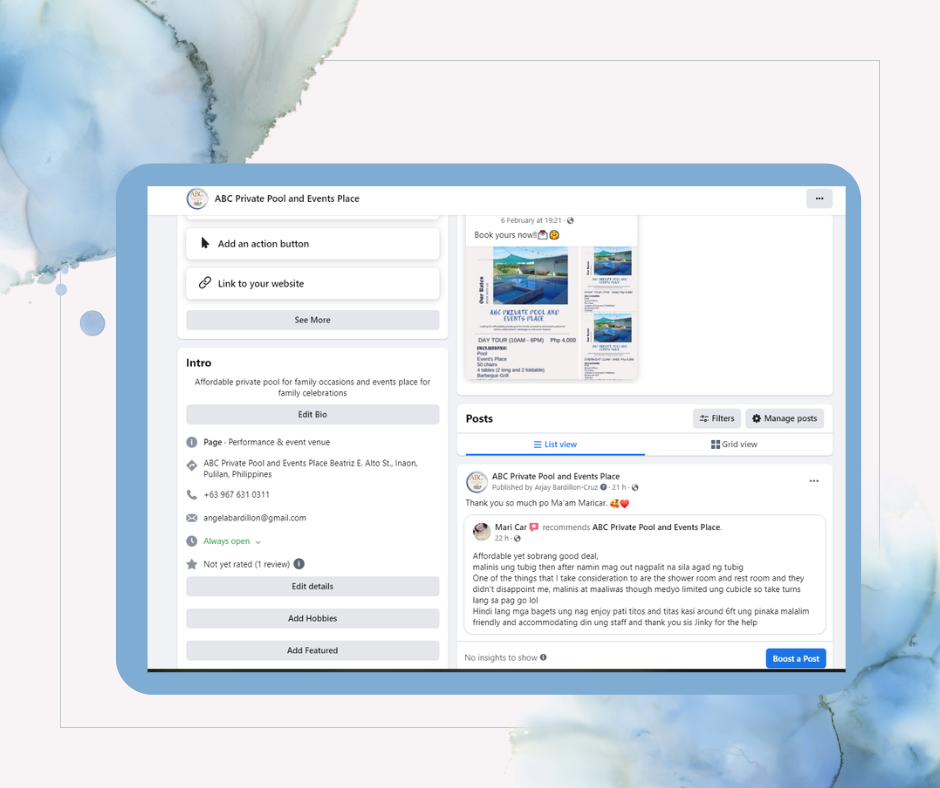Click the globe privacy icon next to 6 February at 19:21
The image size is (940, 788).
coord(570,221)
